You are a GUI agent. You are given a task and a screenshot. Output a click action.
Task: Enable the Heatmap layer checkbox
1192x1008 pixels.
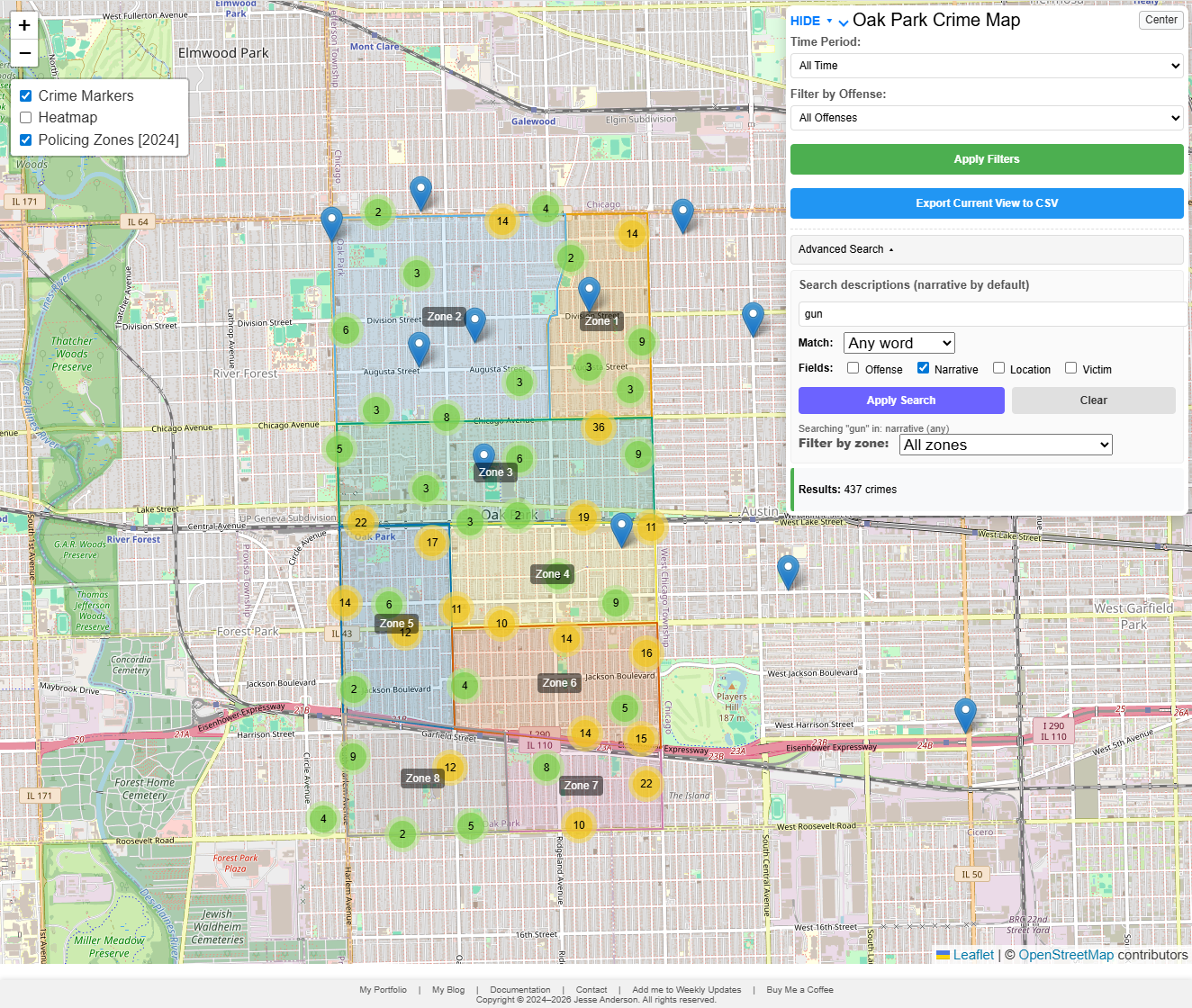pos(26,118)
